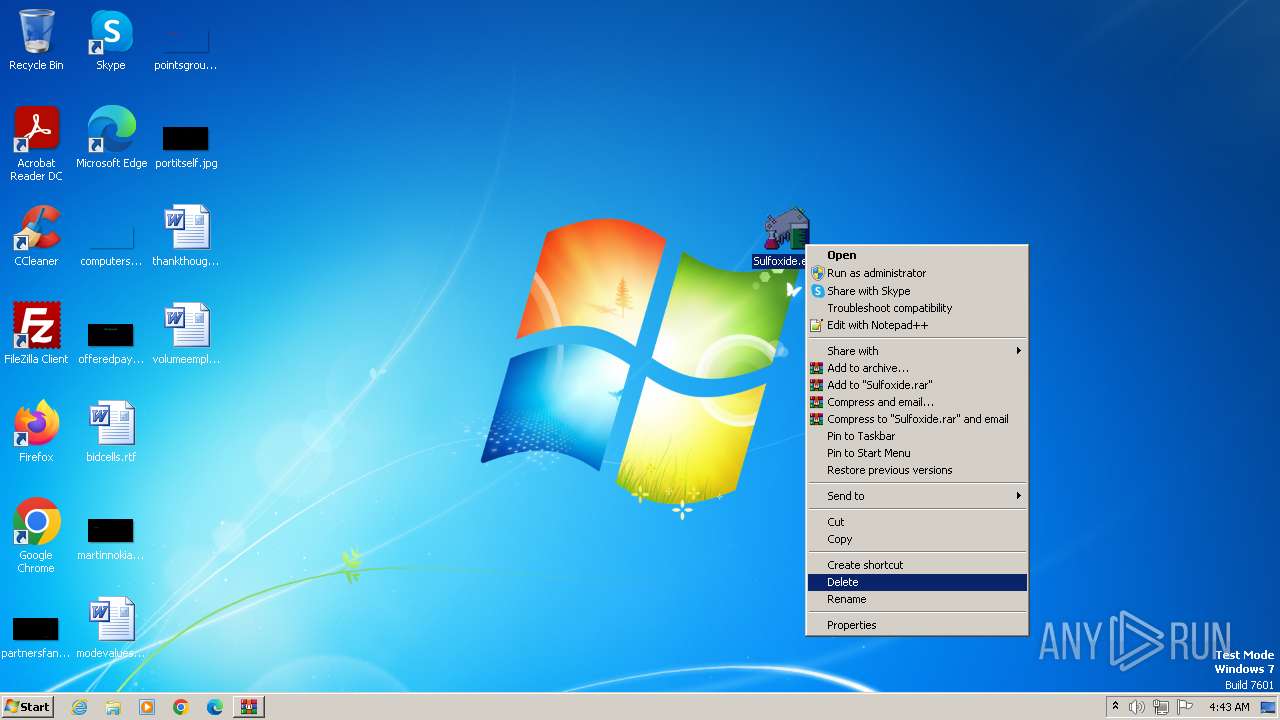1280x720 pixels.
Task: Select the modevalues... Word document
Action: pyautogui.click(x=111, y=628)
